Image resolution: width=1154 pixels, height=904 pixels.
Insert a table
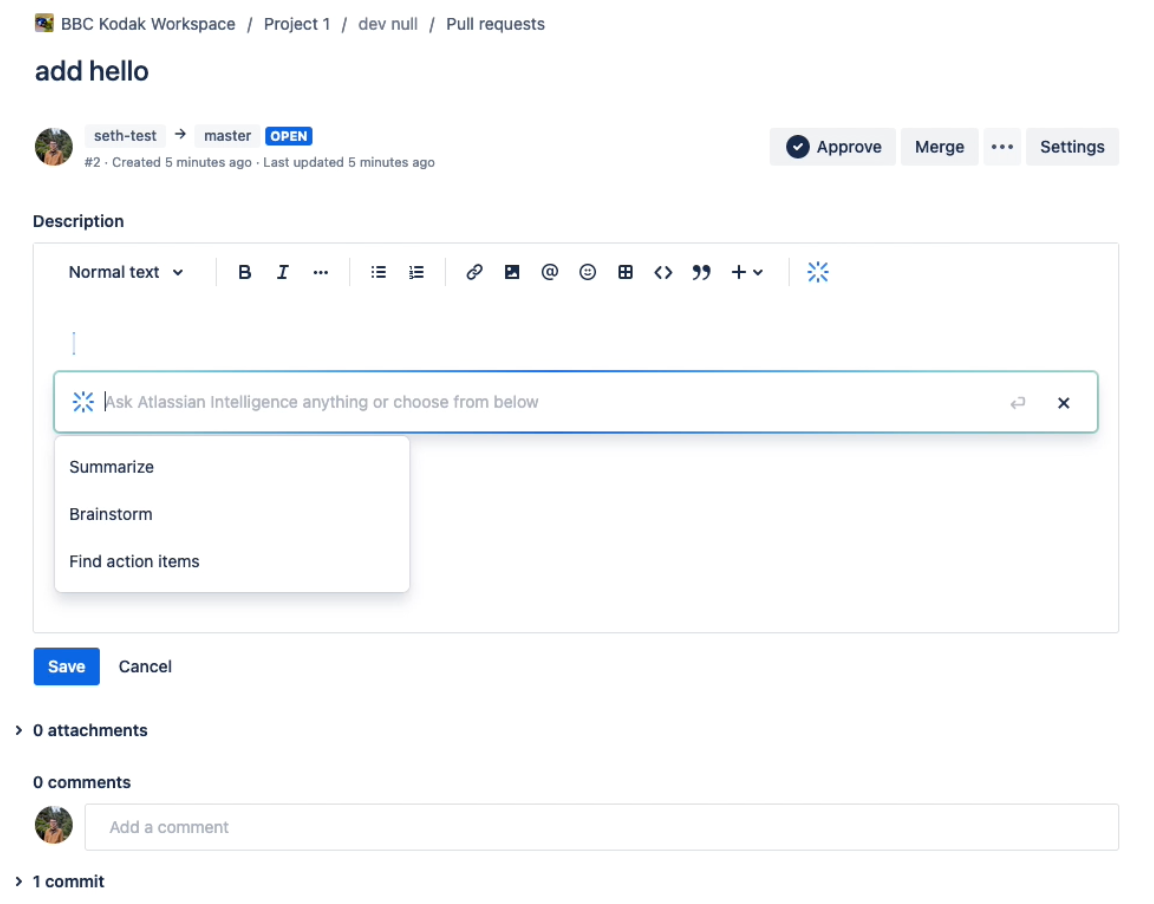(x=626, y=272)
